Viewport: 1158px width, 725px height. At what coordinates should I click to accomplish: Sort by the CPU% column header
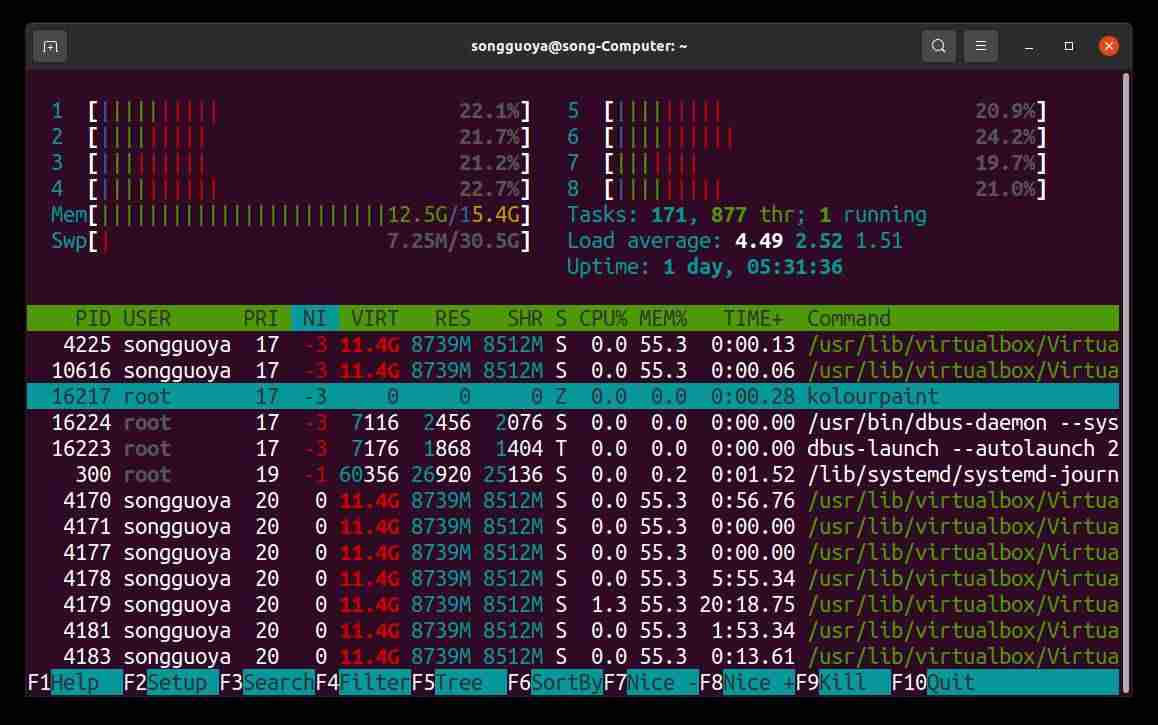point(603,319)
